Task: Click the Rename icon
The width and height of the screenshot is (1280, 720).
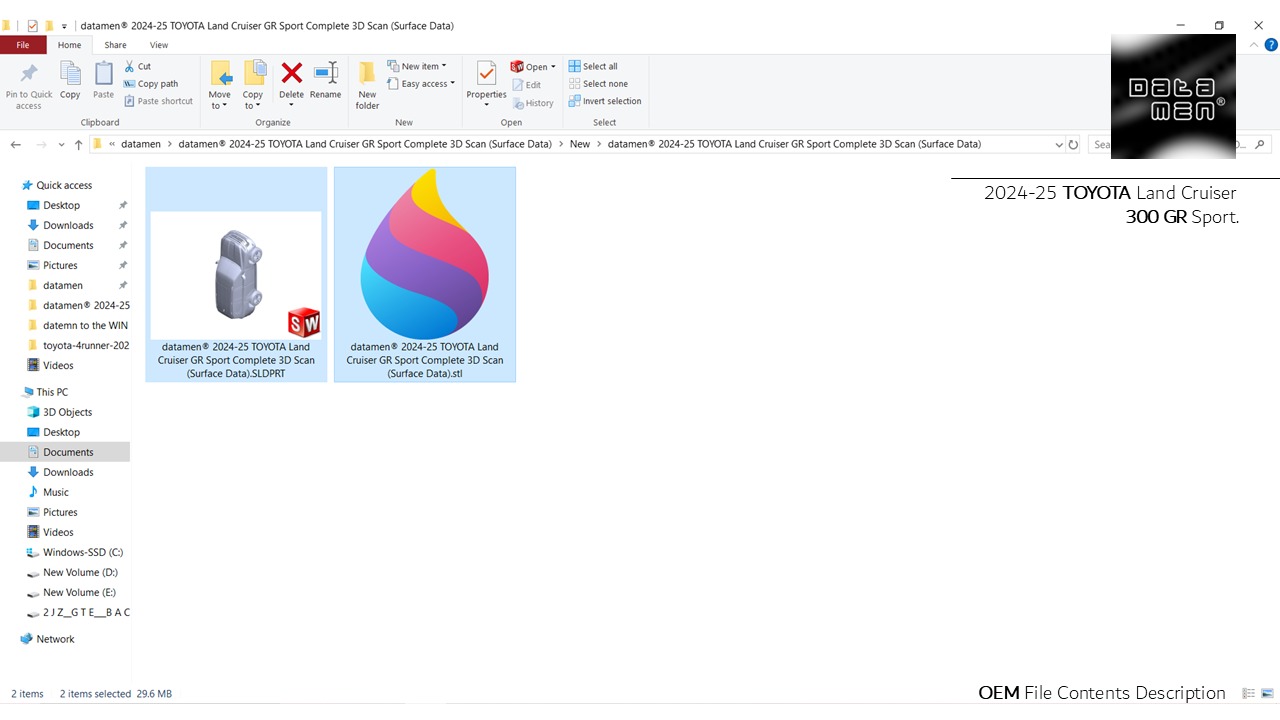Action: pos(325,73)
